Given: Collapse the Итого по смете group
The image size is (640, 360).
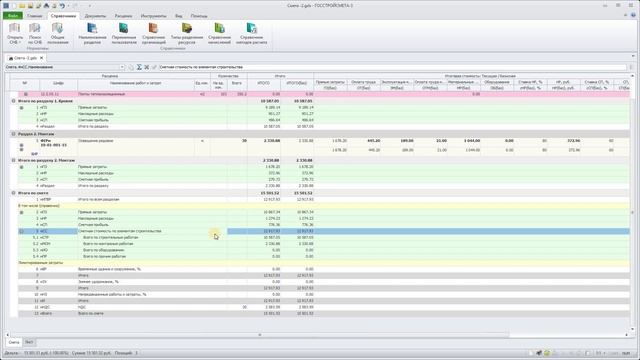Looking at the screenshot, I should coord(13,193).
